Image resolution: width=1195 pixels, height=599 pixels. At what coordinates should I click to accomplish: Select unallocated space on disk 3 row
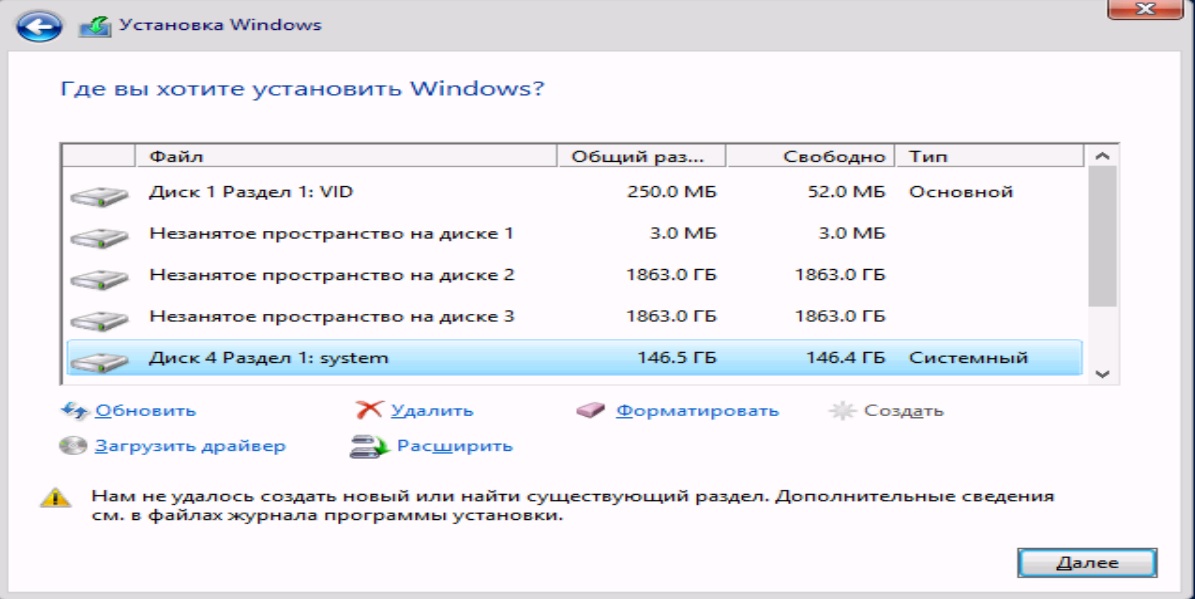point(332,317)
